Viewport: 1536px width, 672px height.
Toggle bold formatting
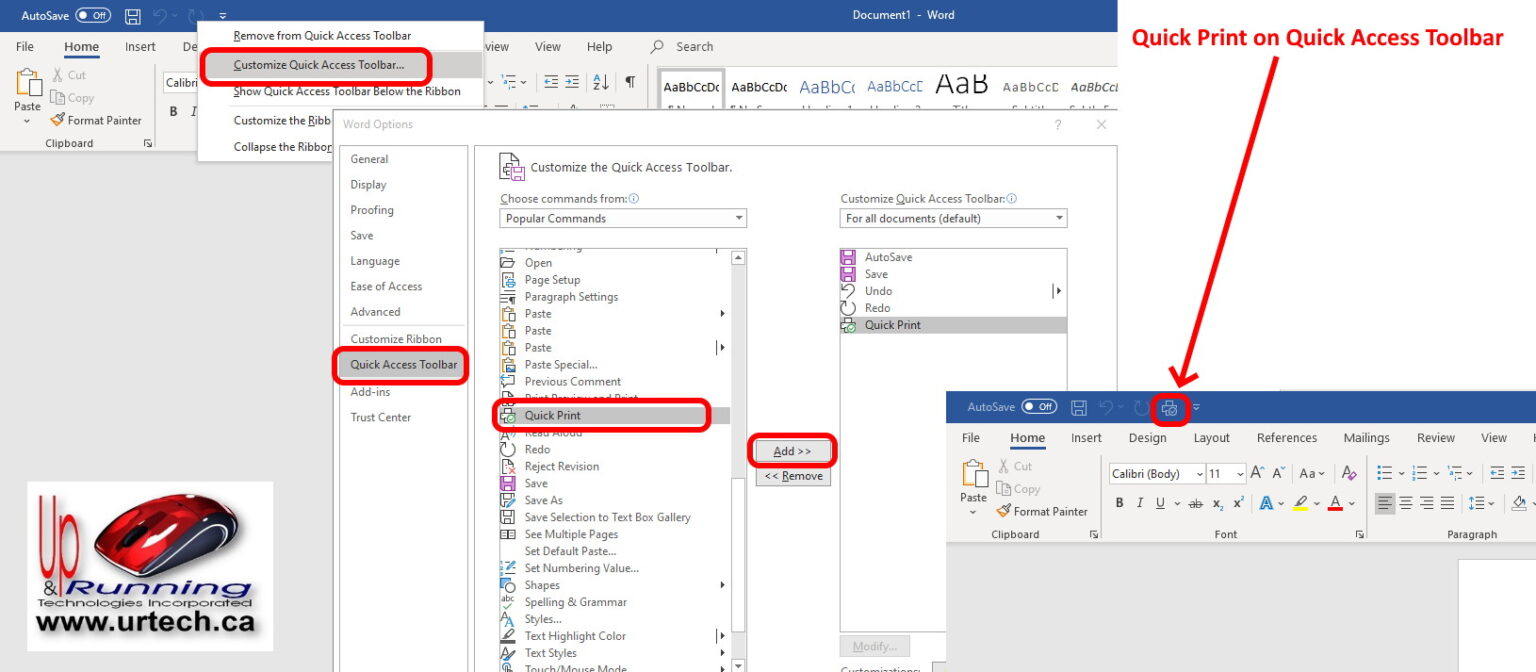pyautogui.click(x=1119, y=503)
